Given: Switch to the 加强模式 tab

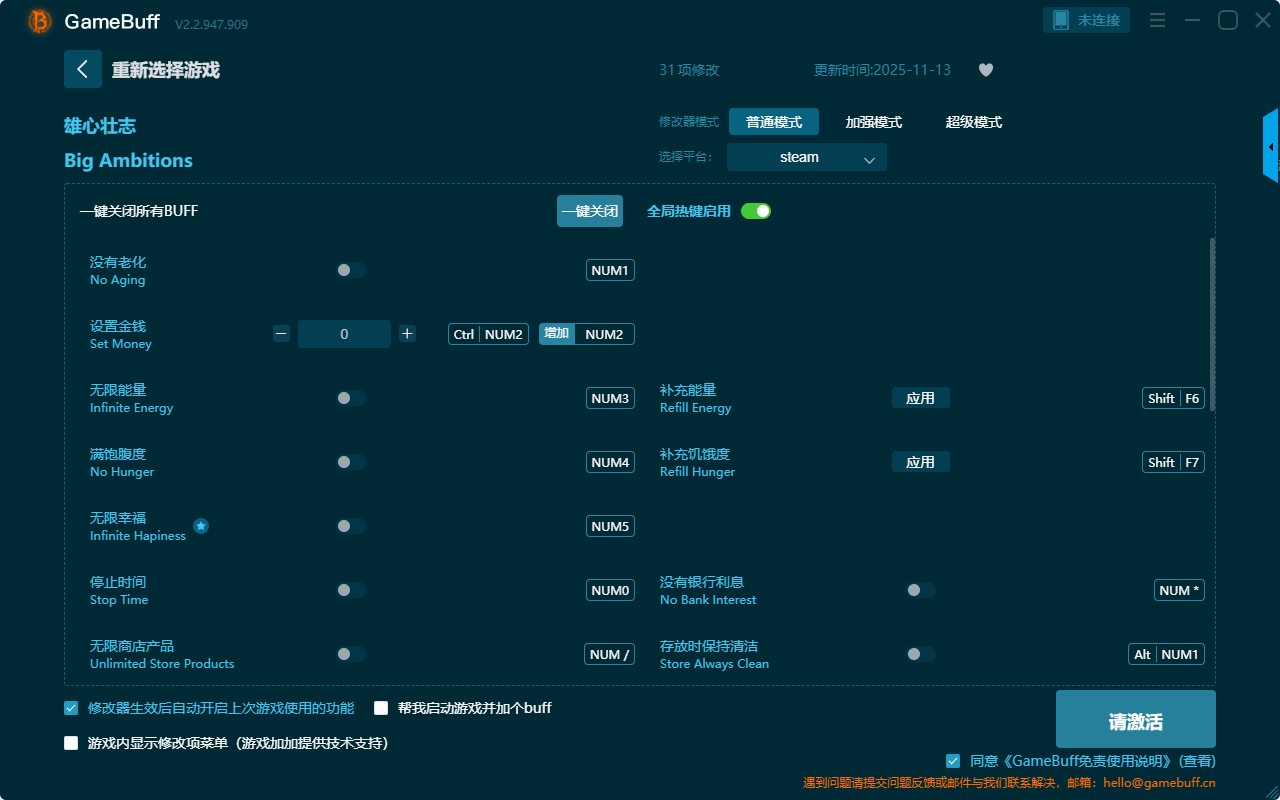Looking at the screenshot, I should tap(873, 122).
